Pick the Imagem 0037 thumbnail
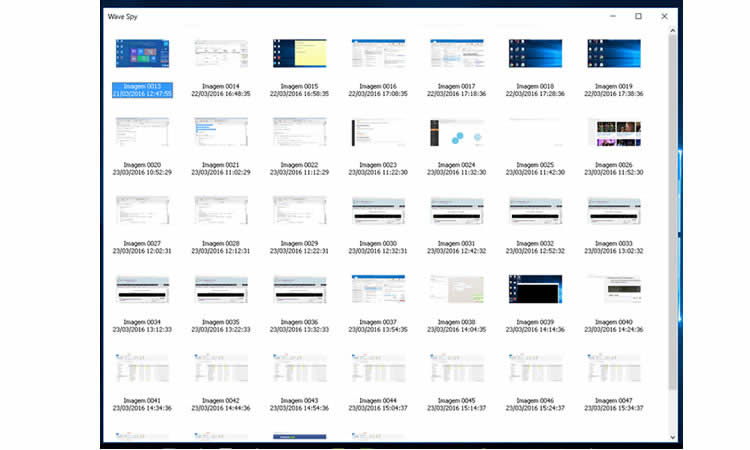This screenshot has height=450, width=750. 377,289
